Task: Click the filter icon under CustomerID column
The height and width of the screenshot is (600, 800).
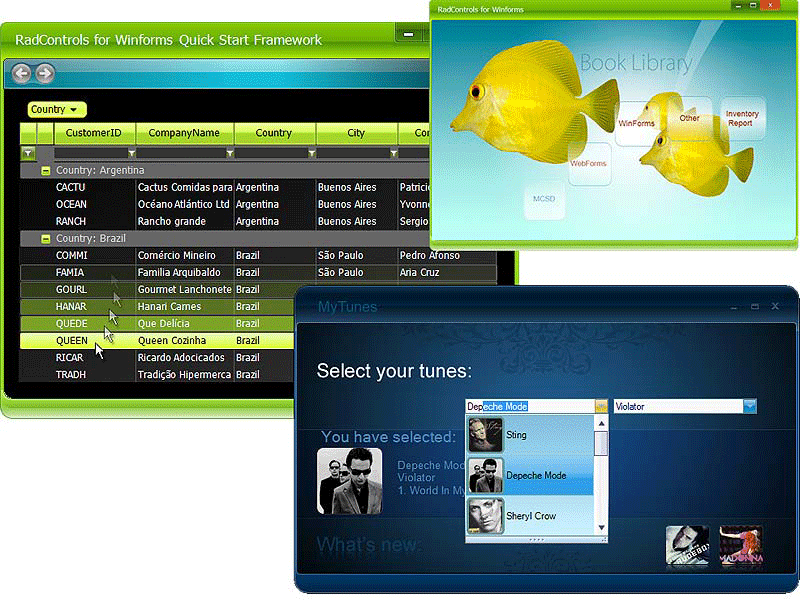Action: point(131,154)
